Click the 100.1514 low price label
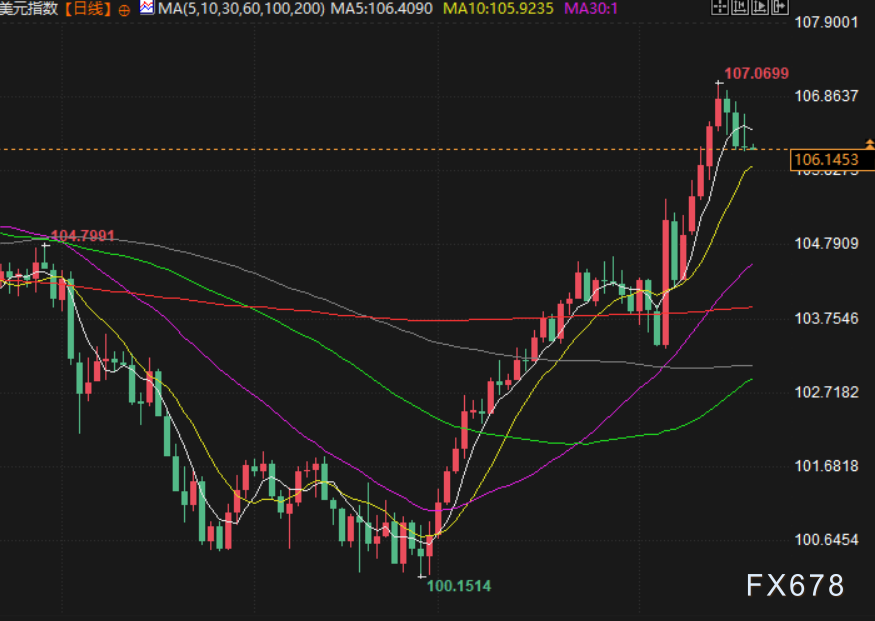875x621 pixels. click(459, 585)
